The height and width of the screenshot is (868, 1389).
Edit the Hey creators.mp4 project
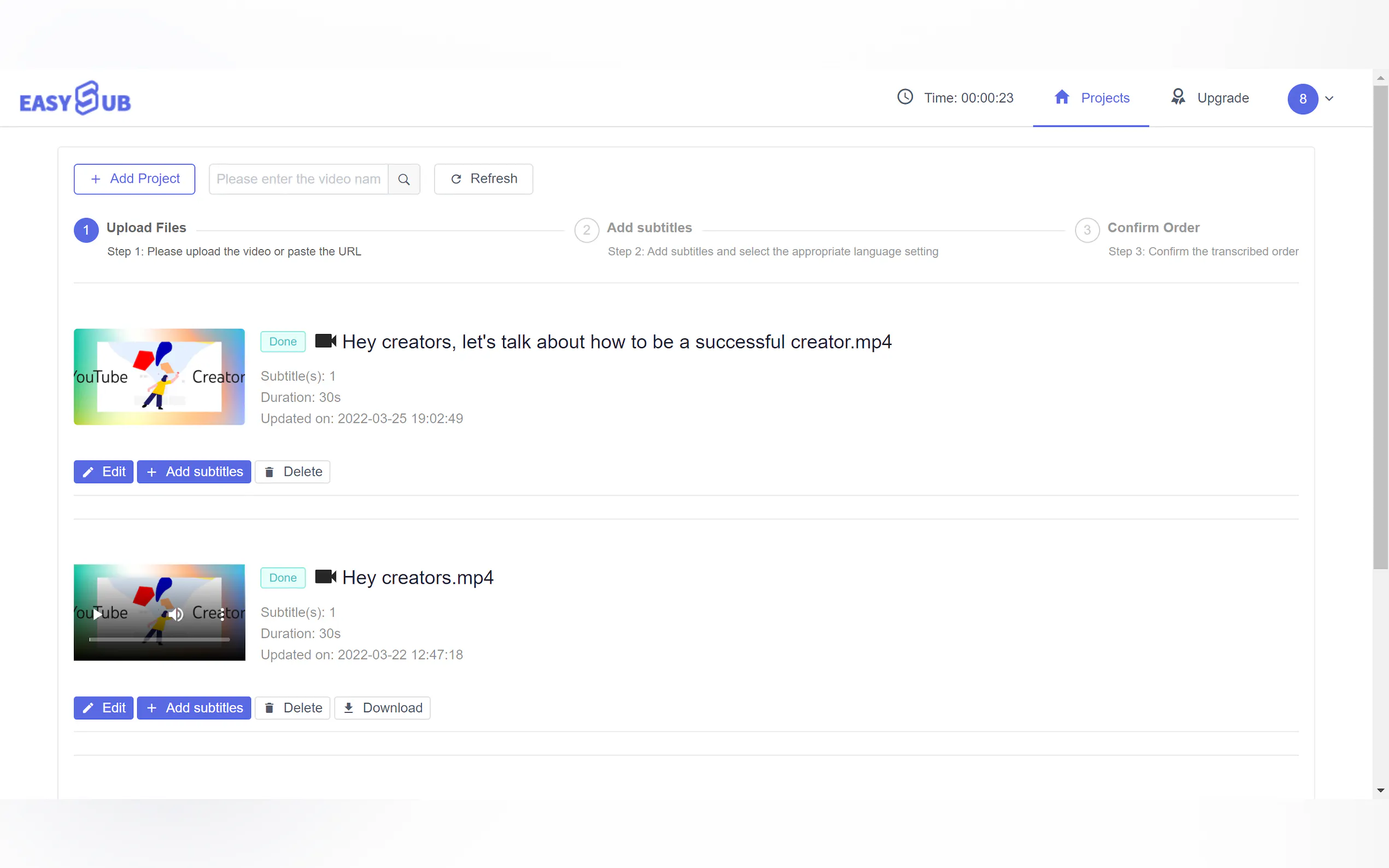click(x=103, y=708)
